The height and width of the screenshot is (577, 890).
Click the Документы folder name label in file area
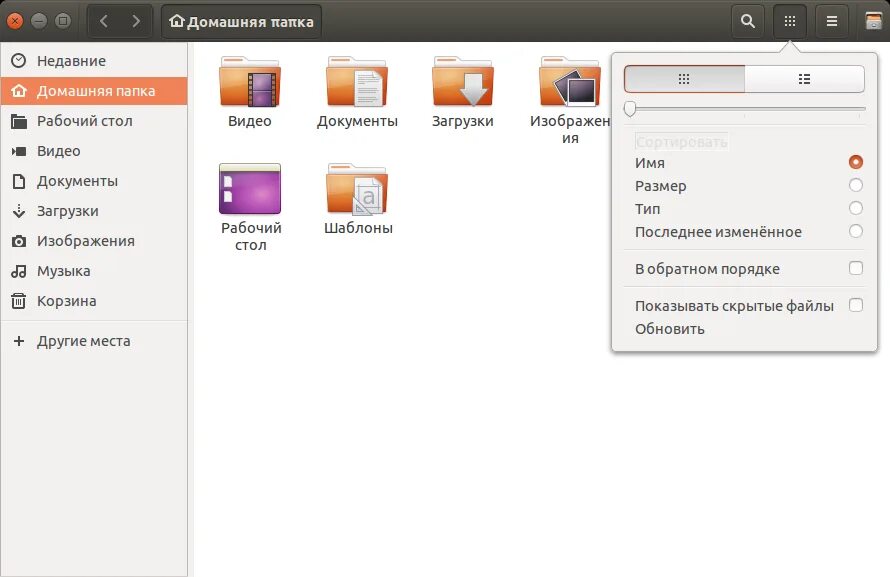(x=357, y=121)
